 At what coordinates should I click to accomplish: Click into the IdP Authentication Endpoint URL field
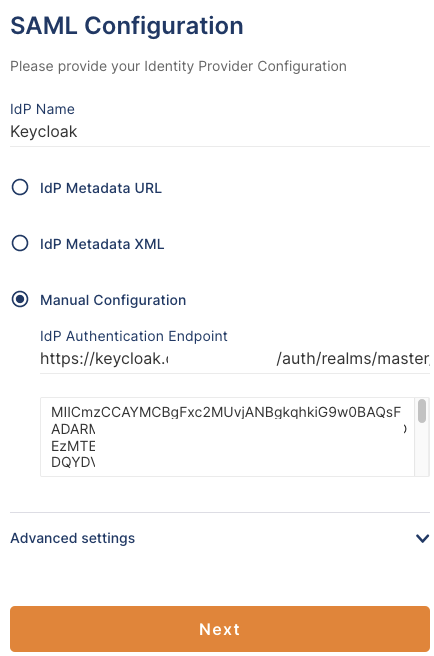(x=235, y=359)
